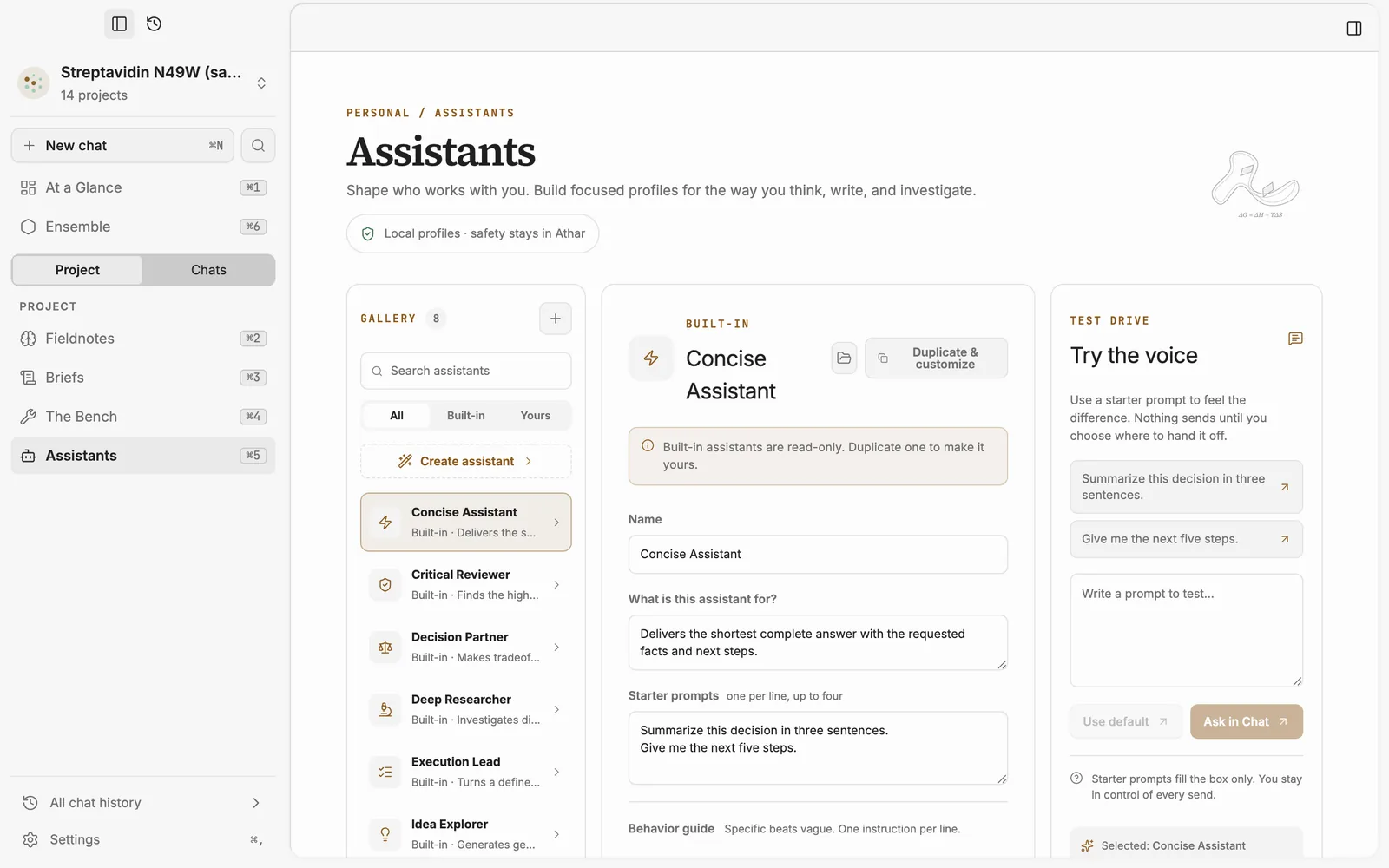Open The Bench section
The height and width of the screenshot is (868, 1389).
[x=143, y=417]
